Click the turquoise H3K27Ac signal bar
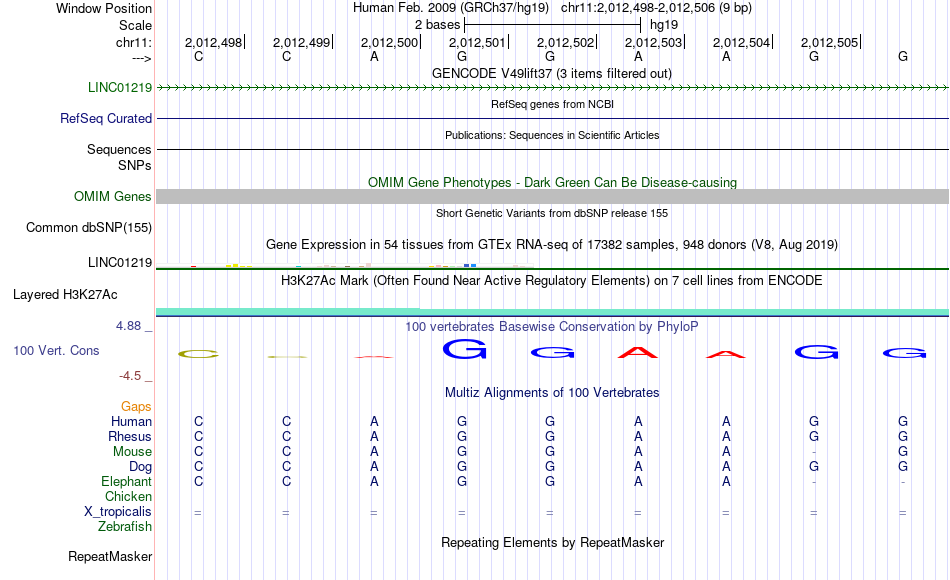 tap(552, 312)
